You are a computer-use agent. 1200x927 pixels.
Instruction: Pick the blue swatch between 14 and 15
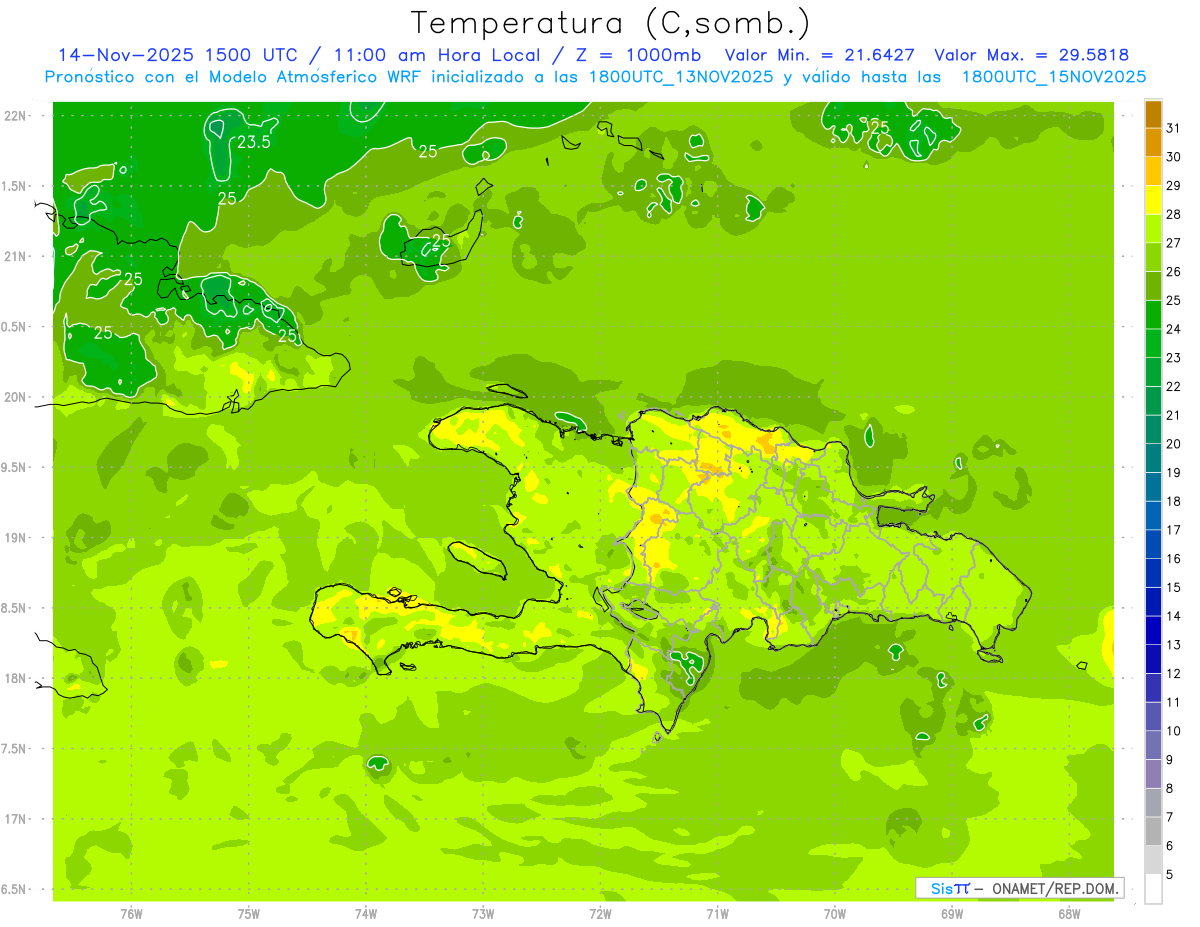[1153, 602]
